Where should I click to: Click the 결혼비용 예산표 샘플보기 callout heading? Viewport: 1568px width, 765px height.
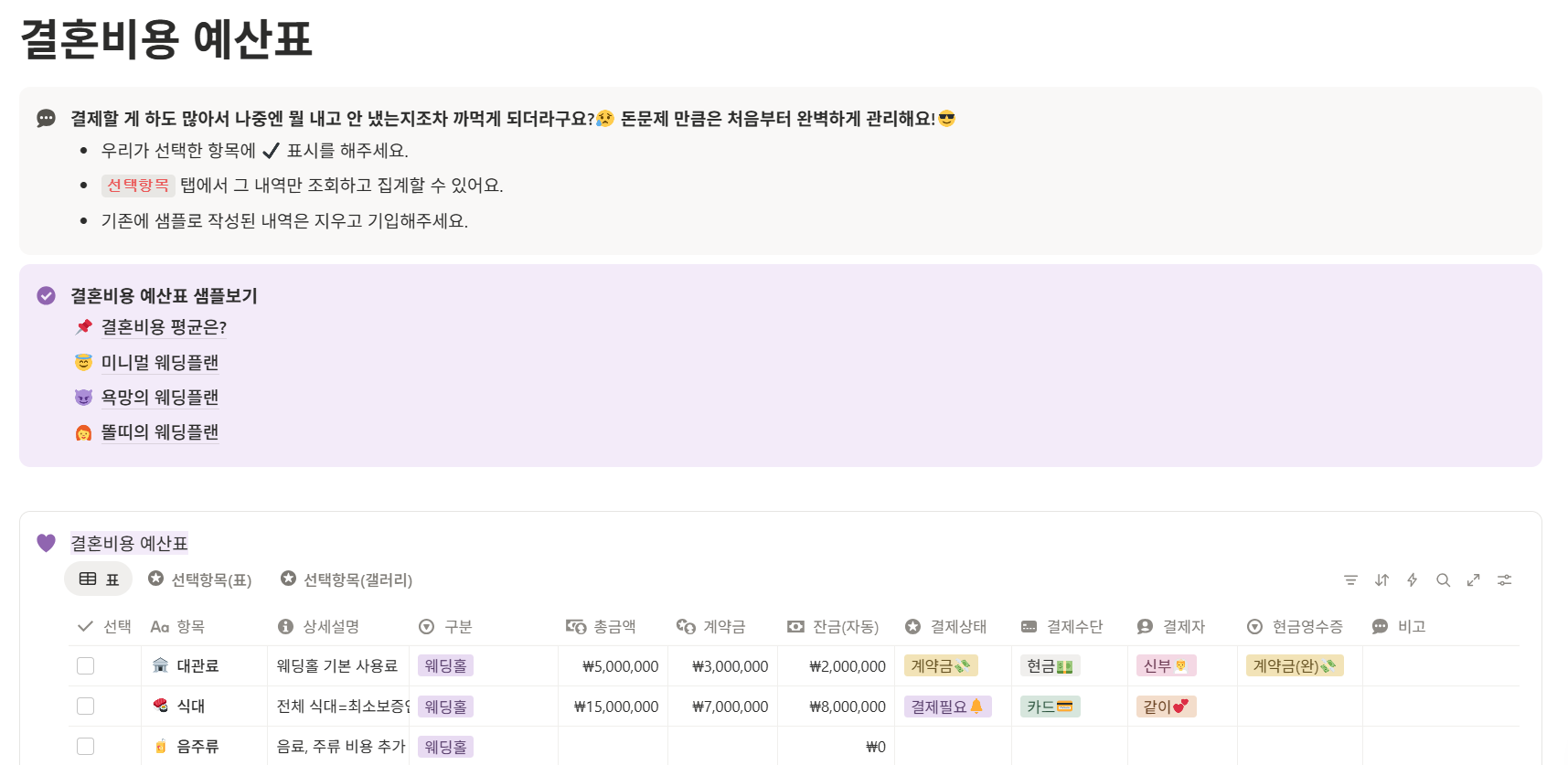point(164,295)
